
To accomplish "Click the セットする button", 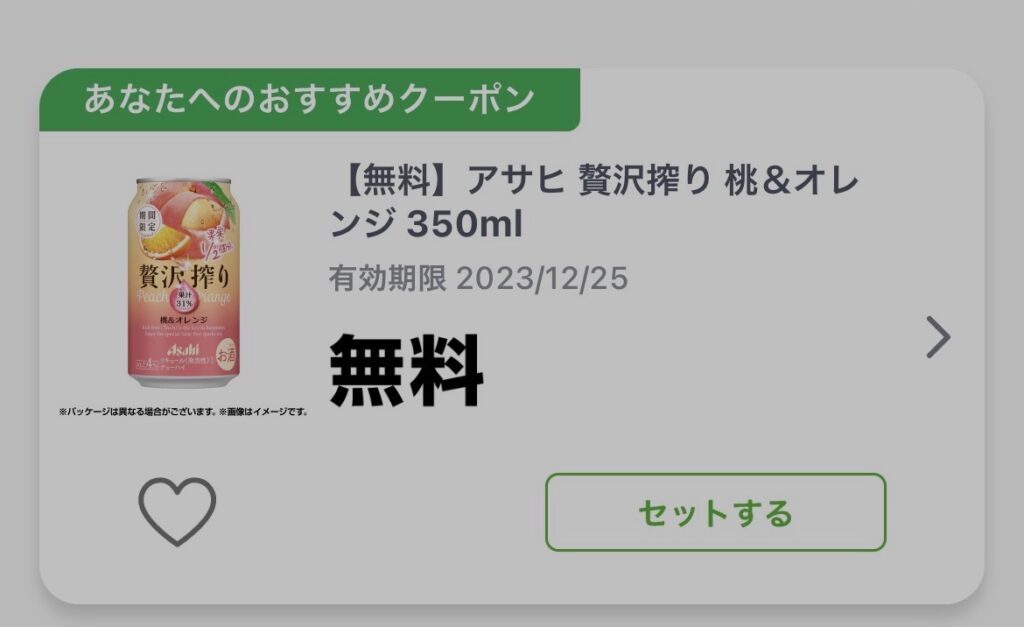I will click(x=716, y=512).
